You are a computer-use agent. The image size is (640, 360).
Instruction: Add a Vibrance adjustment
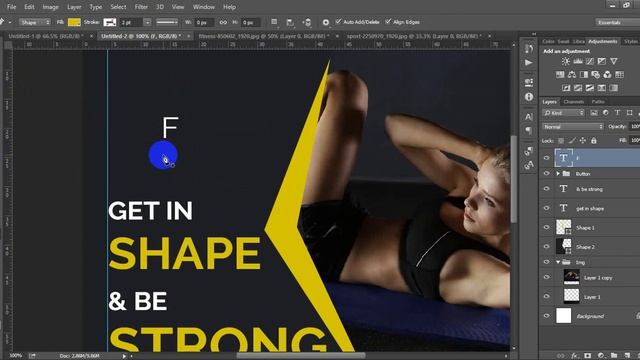coord(614,61)
